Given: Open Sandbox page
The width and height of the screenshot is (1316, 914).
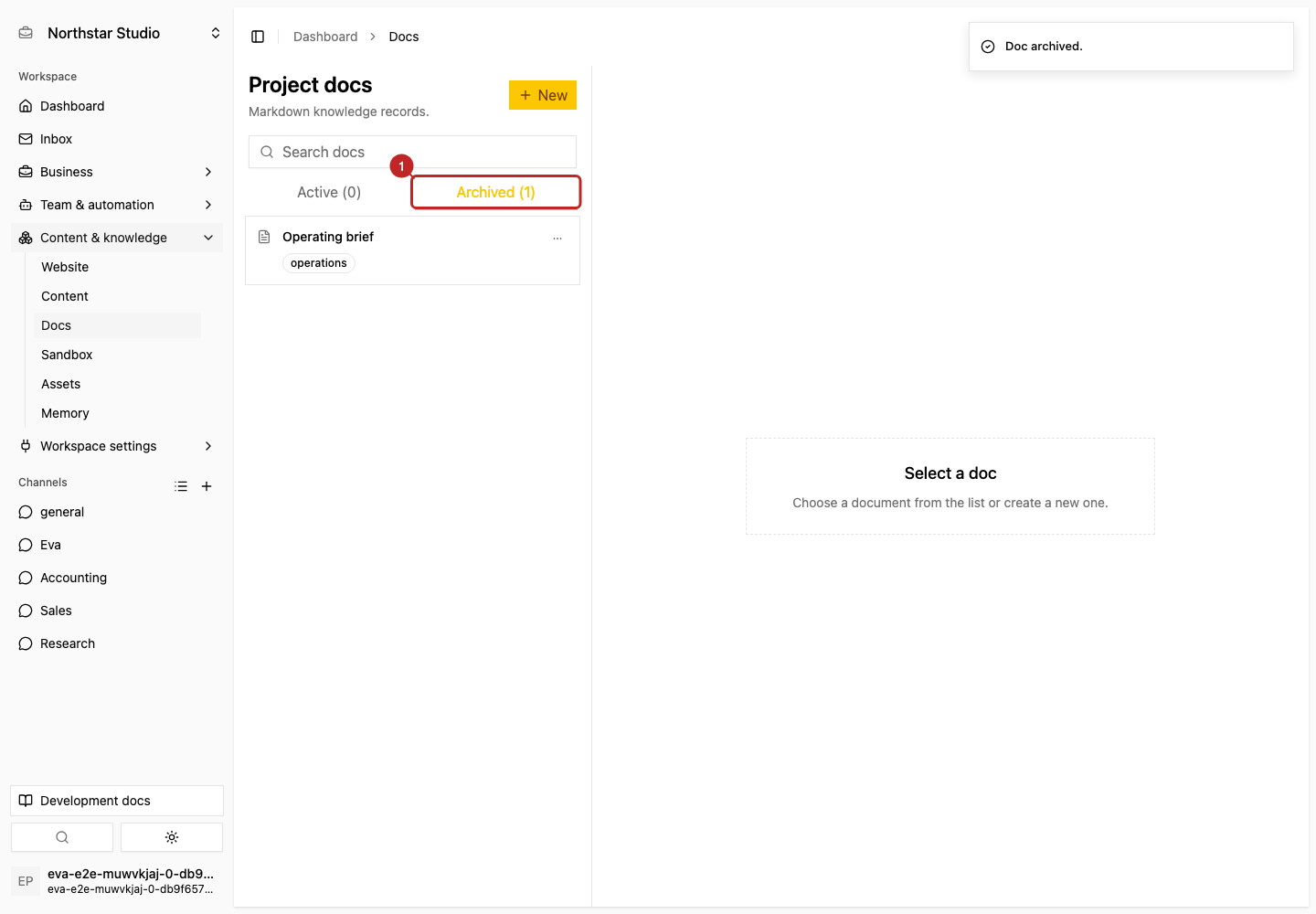Looking at the screenshot, I should [x=117, y=355].
